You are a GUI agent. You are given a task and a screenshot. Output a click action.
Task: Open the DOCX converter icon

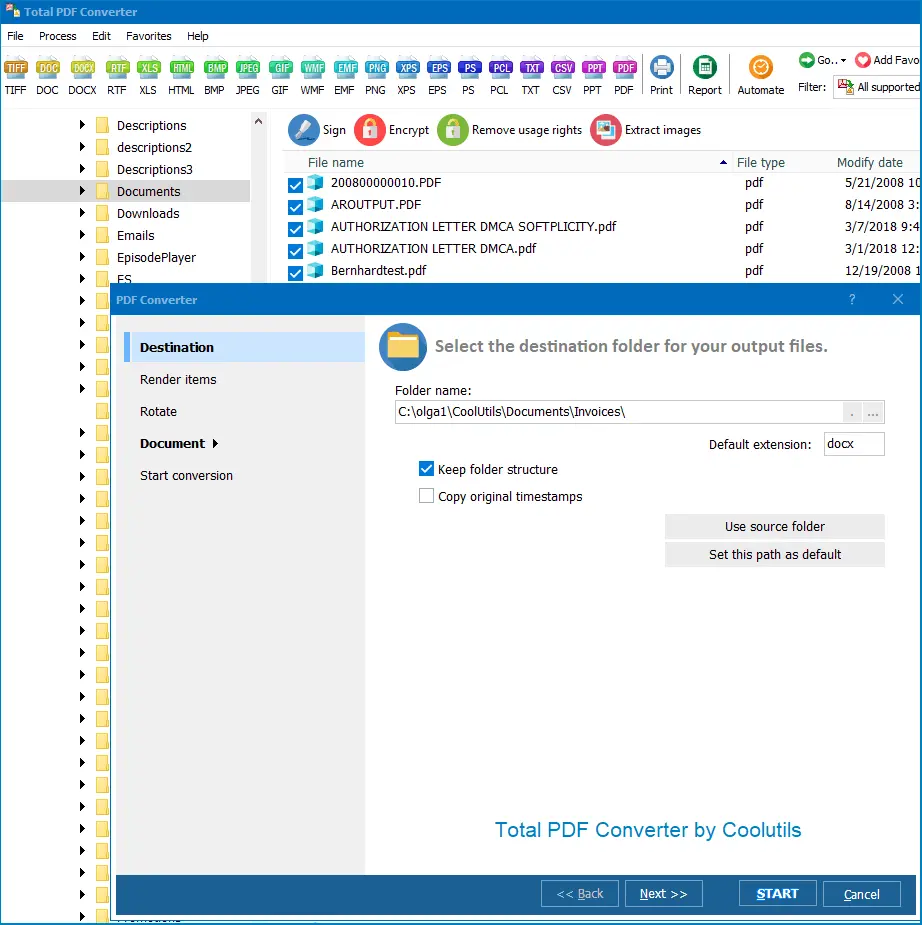click(x=82, y=70)
